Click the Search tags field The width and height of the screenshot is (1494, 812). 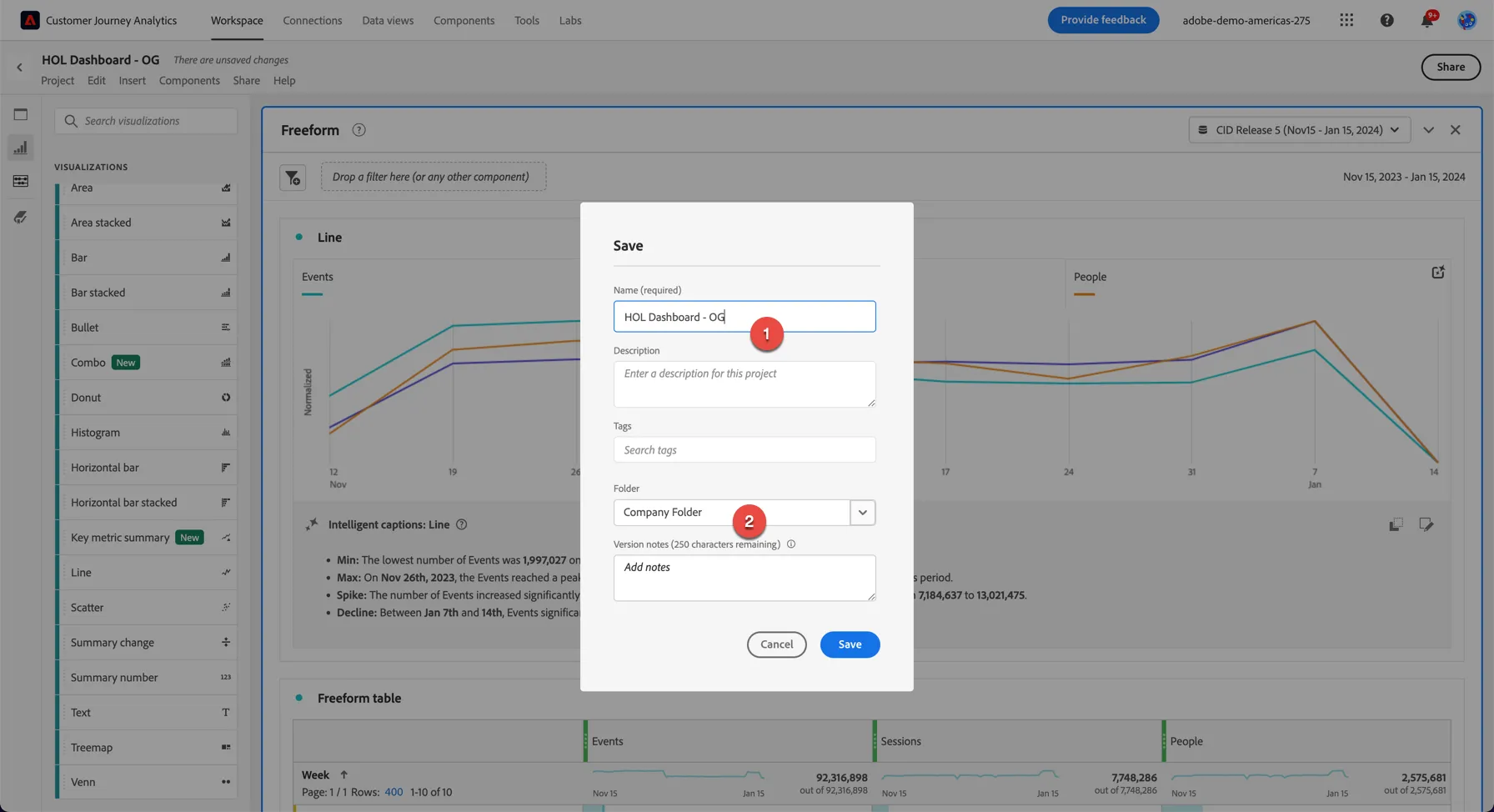(x=744, y=450)
